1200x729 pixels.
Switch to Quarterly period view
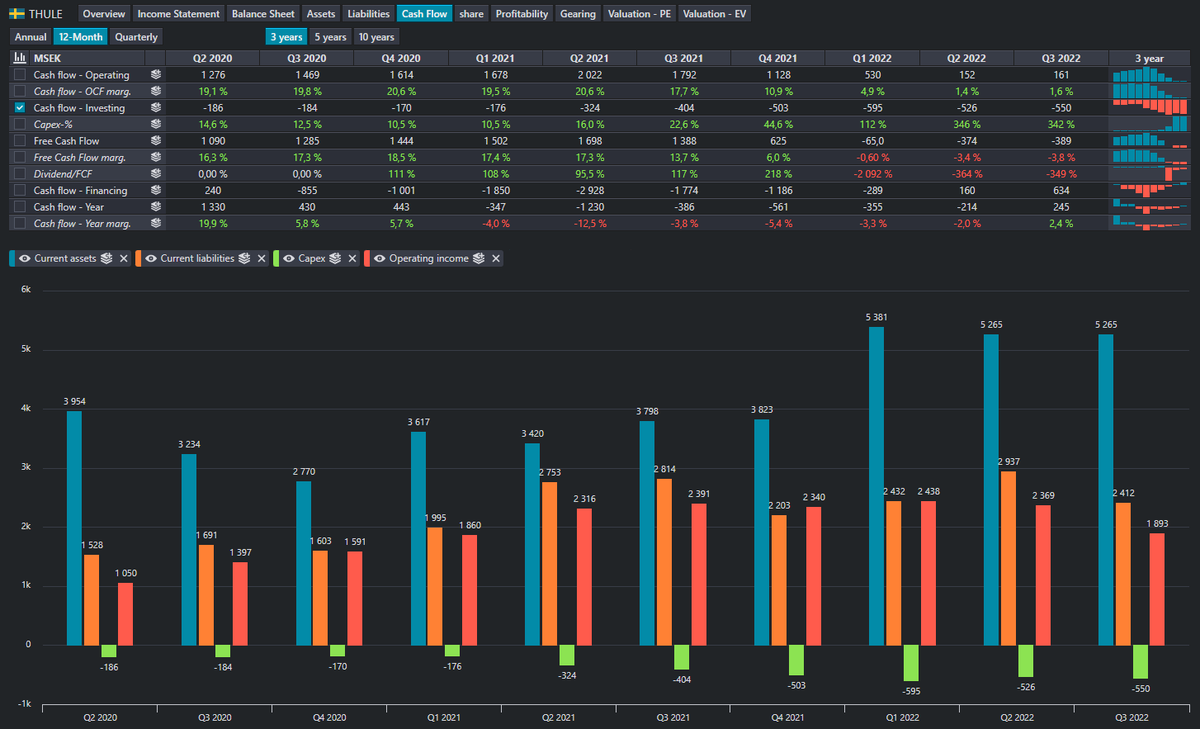pyautogui.click(x=137, y=37)
